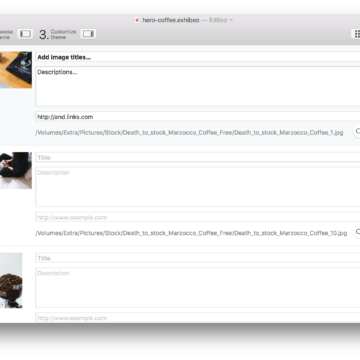Toggle left sidebar panel icon in toolbar
This screenshot has height=360, width=360.
pos(25,34)
